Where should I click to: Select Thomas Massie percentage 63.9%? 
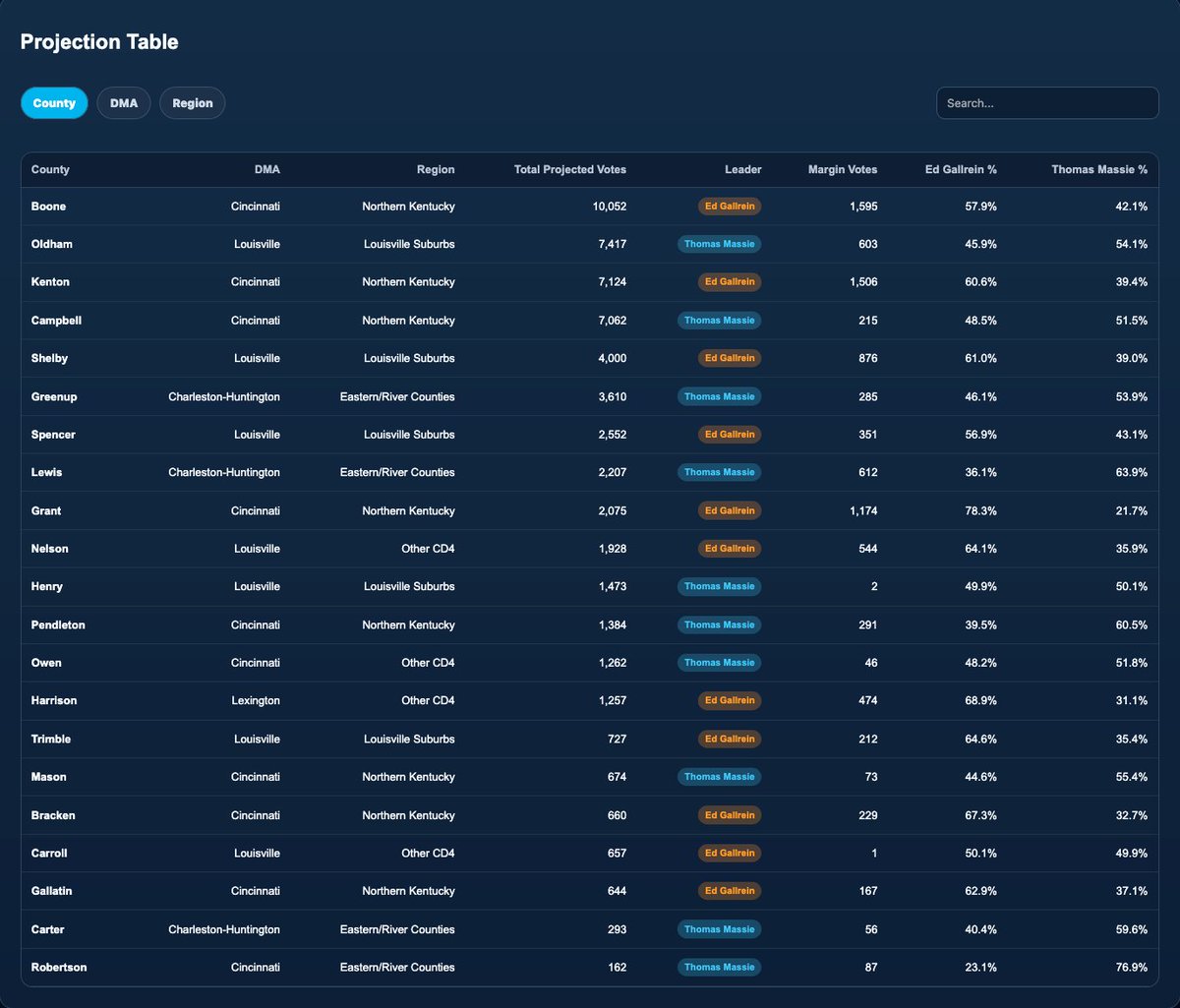1132,472
